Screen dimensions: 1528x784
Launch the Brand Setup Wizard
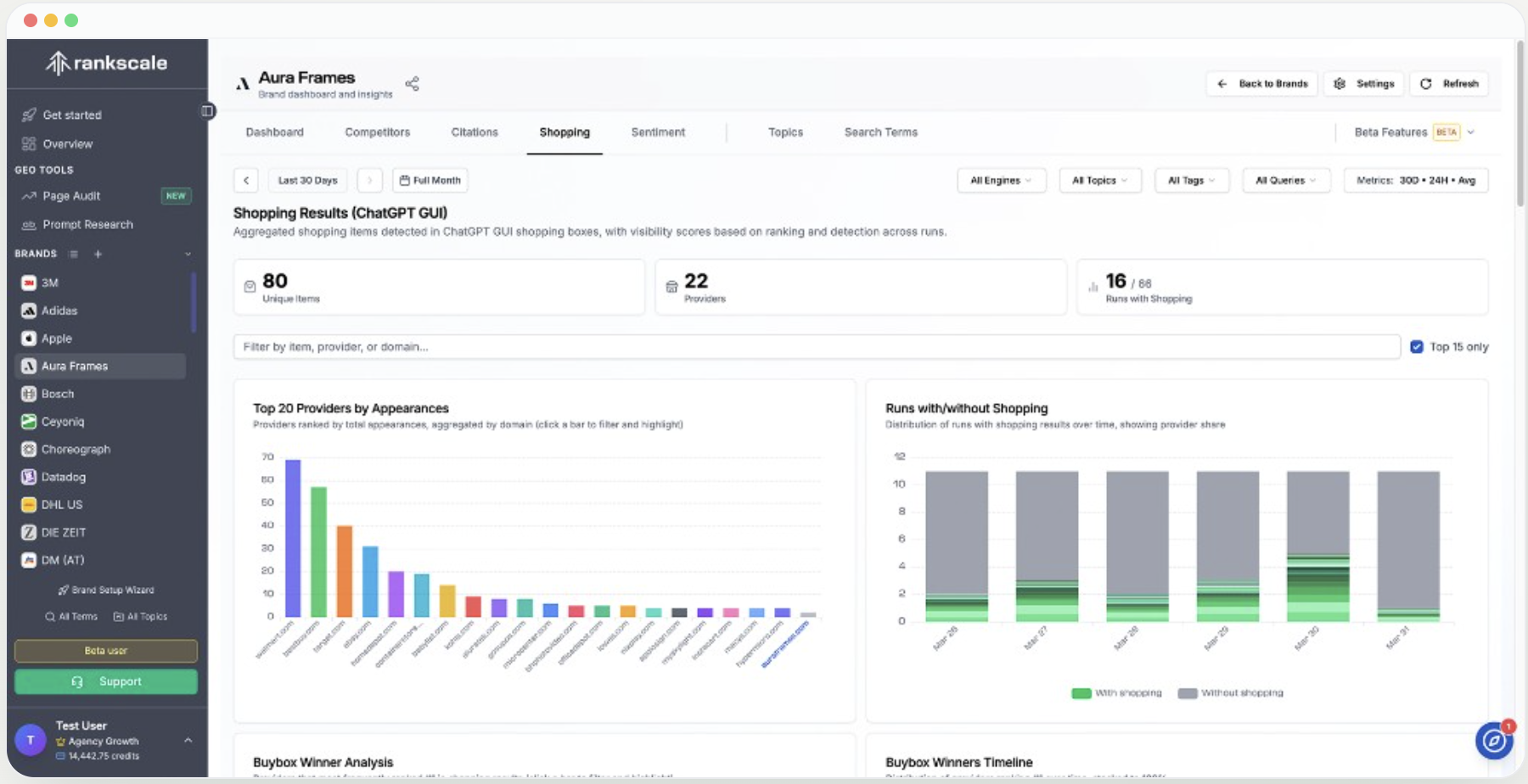pyautogui.click(x=106, y=591)
